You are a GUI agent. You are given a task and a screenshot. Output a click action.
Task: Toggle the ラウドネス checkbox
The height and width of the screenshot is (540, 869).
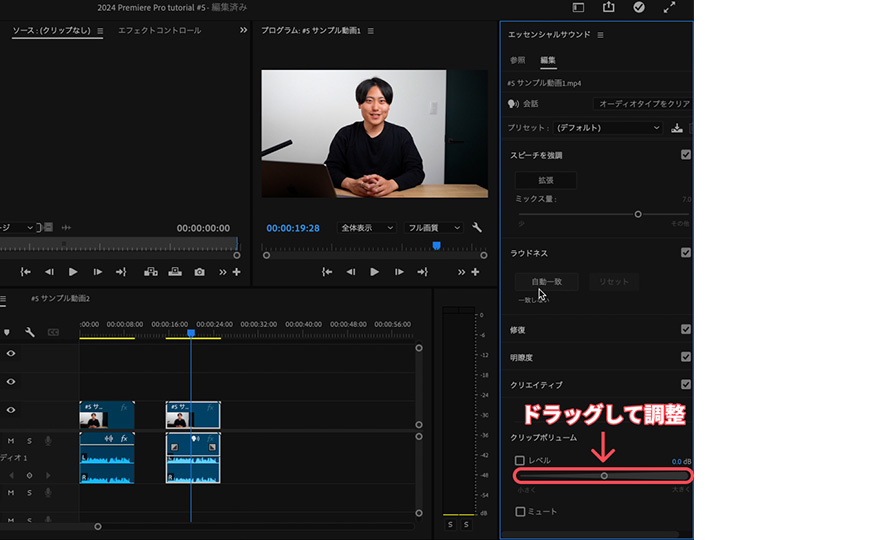pyautogui.click(x=686, y=253)
